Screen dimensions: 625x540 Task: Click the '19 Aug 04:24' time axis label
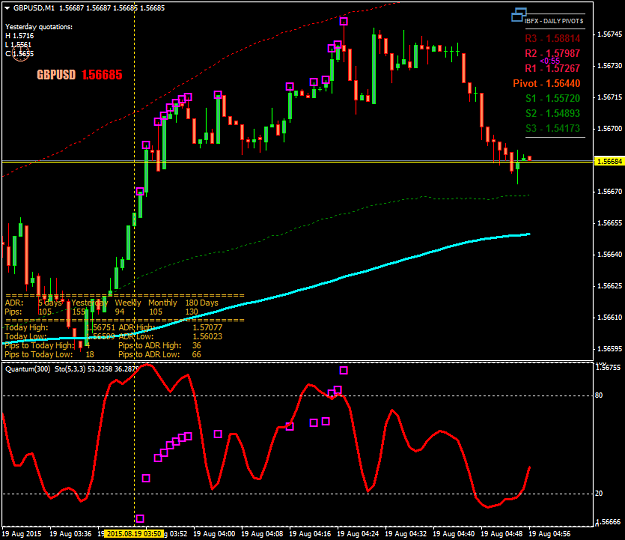[x=358, y=533]
